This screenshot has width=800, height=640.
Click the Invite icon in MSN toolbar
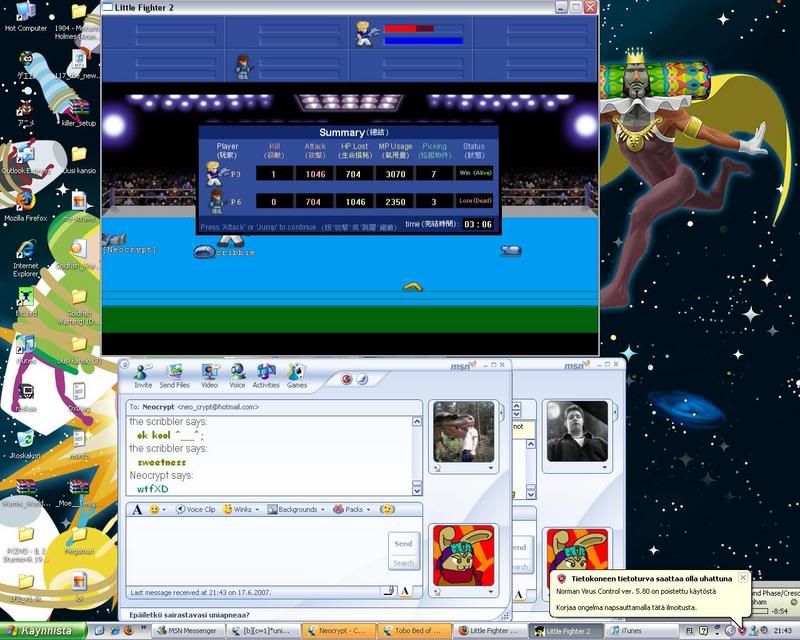pyautogui.click(x=143, y=375)
